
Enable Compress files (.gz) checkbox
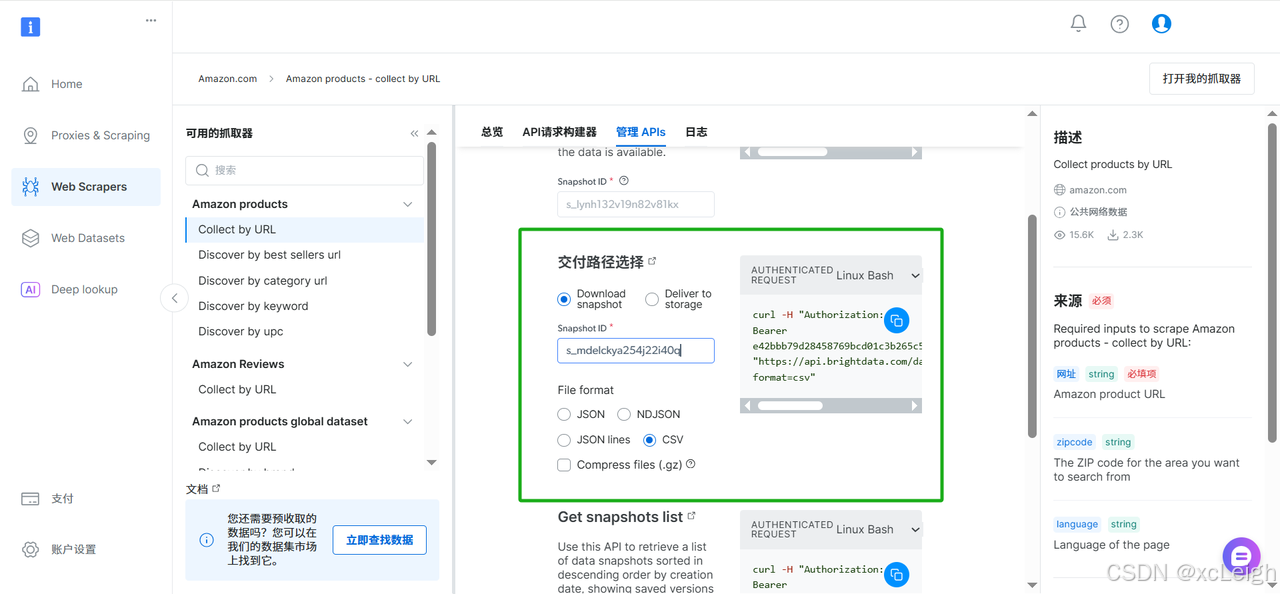pos(564,465)
